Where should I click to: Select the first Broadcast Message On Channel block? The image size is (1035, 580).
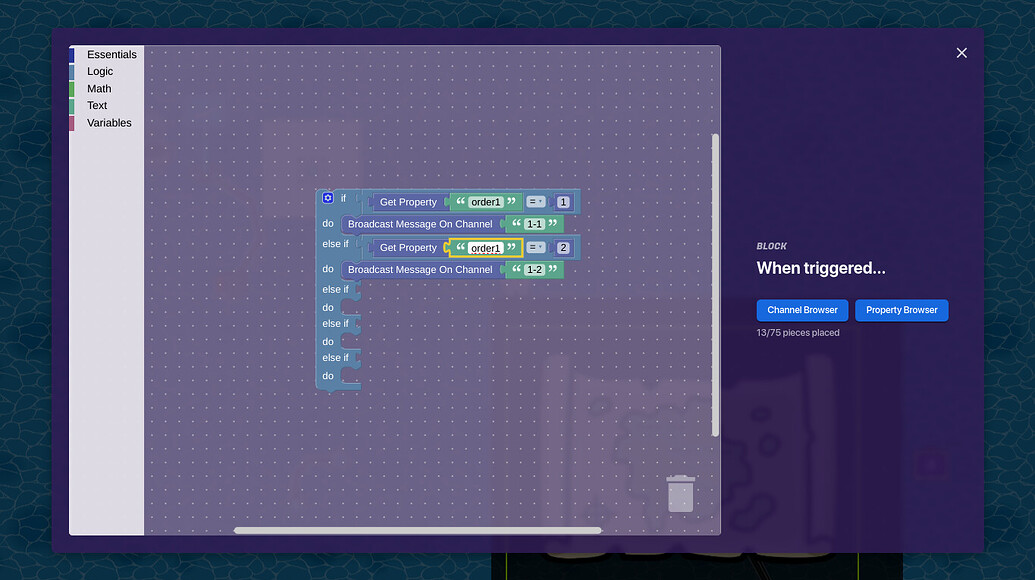point(419,223)
